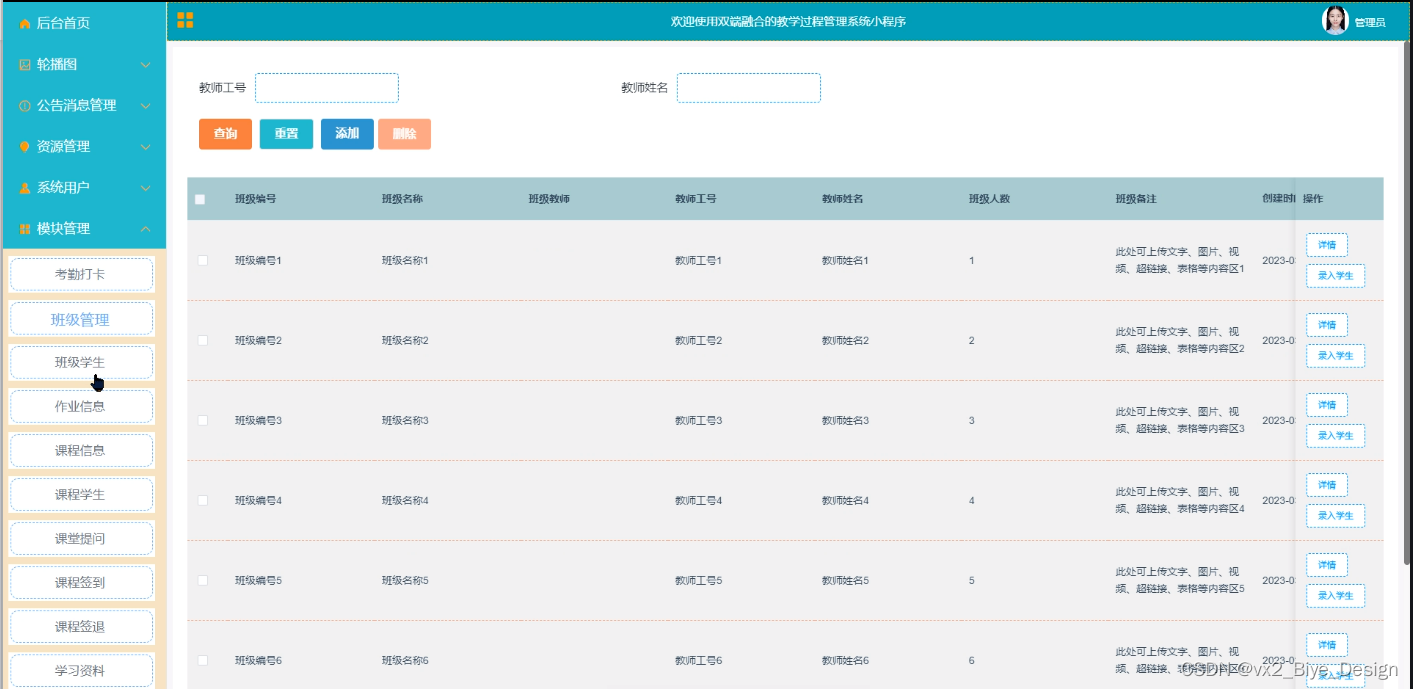The width and height of the screenshot is (1413, 689).
Task: Expand the 资源管理 chevron
Action: [x=146, y=147]
